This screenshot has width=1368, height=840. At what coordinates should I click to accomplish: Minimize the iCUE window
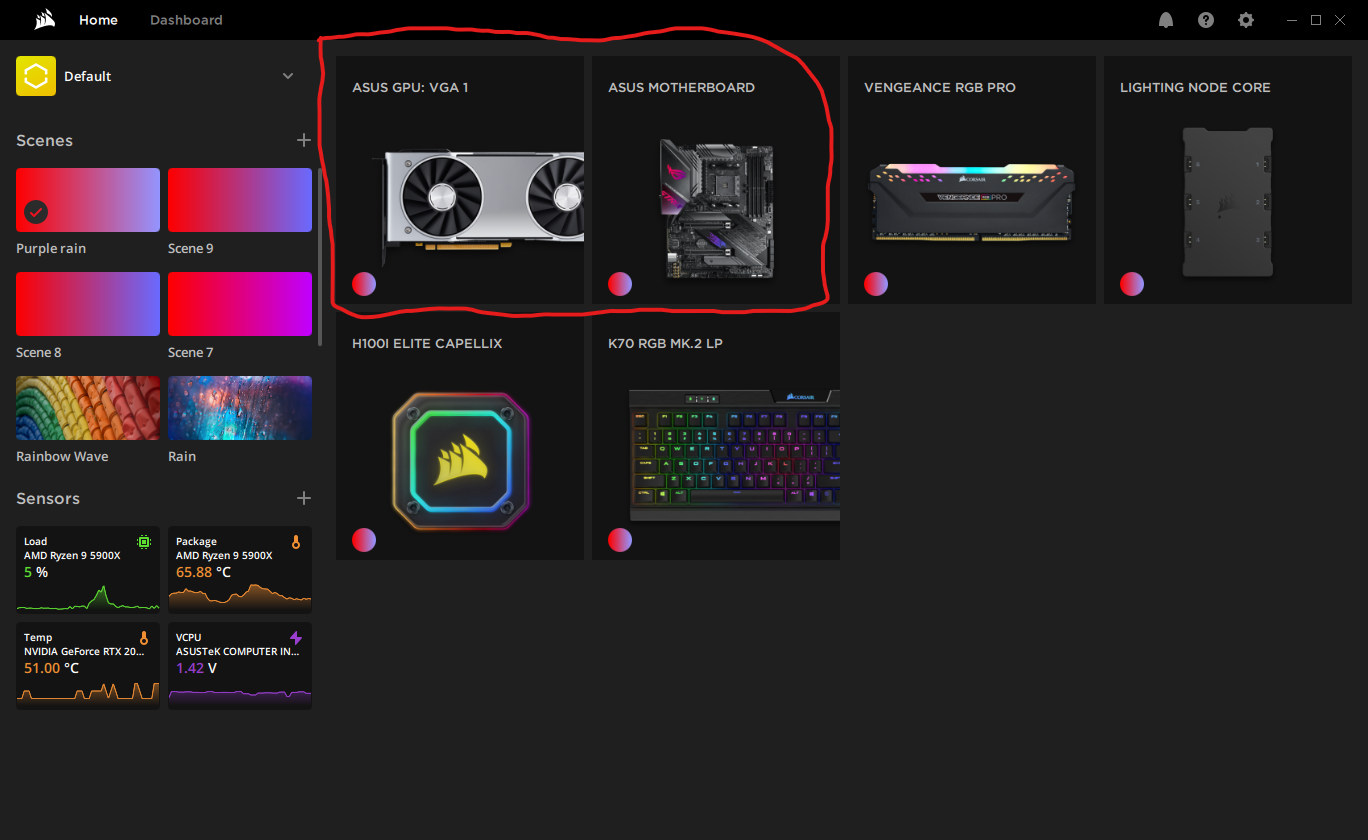coord(1290,20)
